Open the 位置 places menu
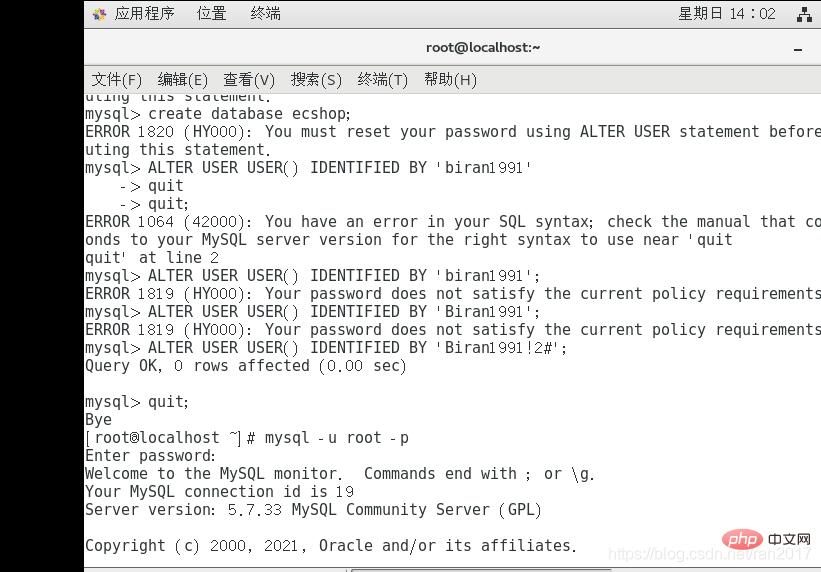821x572 pixels. (x=211, y=14)
